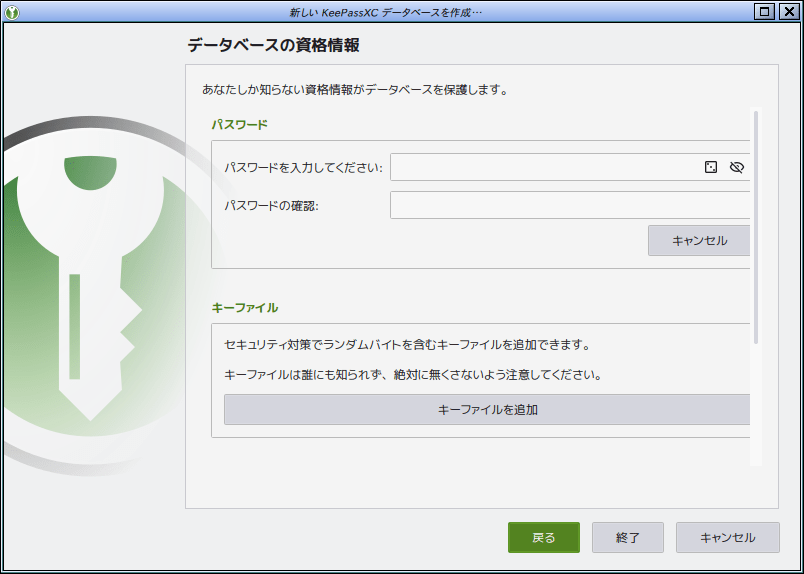Maximize the database creation window
The height and width of the screenshot is (574, 804).
click(765, 12)
